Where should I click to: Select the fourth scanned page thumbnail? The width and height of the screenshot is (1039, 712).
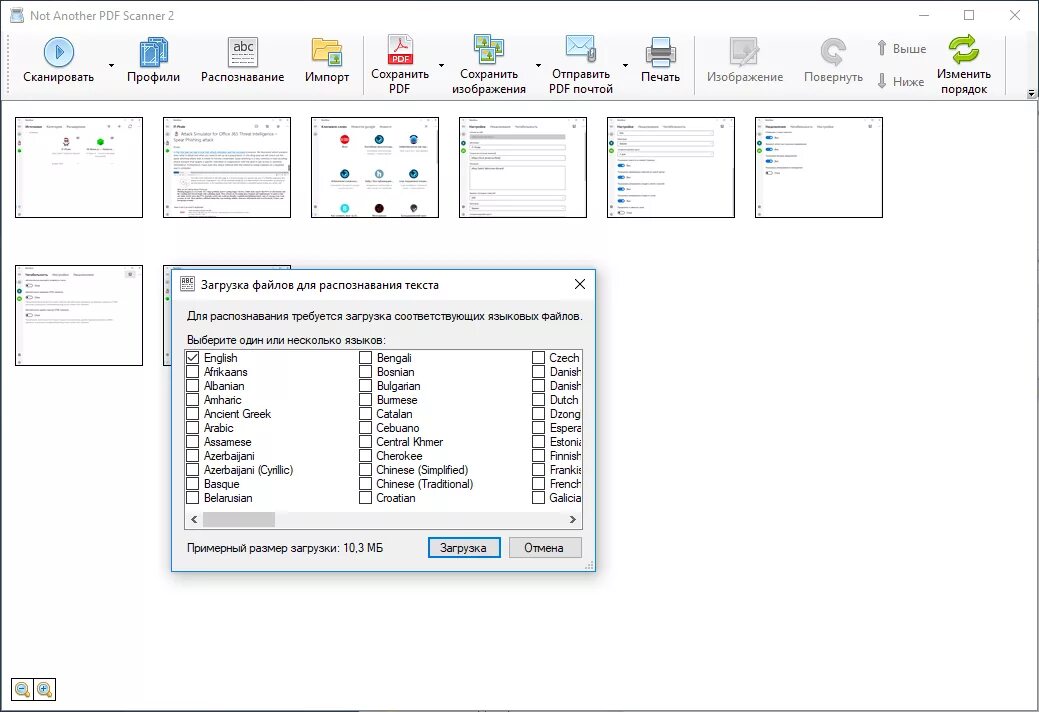pyautogui.click(x=523, y=167)
